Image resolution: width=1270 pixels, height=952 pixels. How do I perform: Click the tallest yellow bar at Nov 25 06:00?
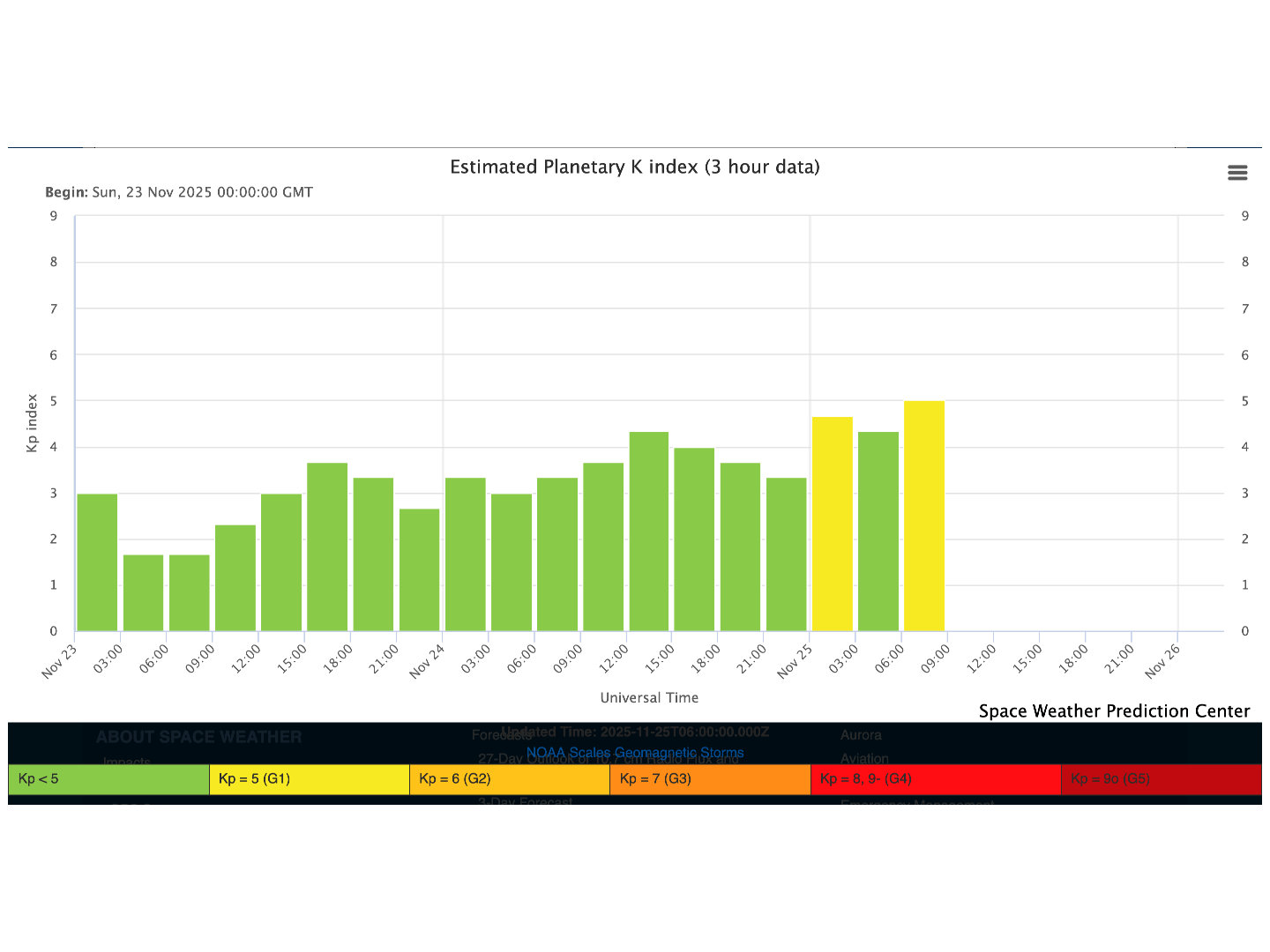click(924, 516)
